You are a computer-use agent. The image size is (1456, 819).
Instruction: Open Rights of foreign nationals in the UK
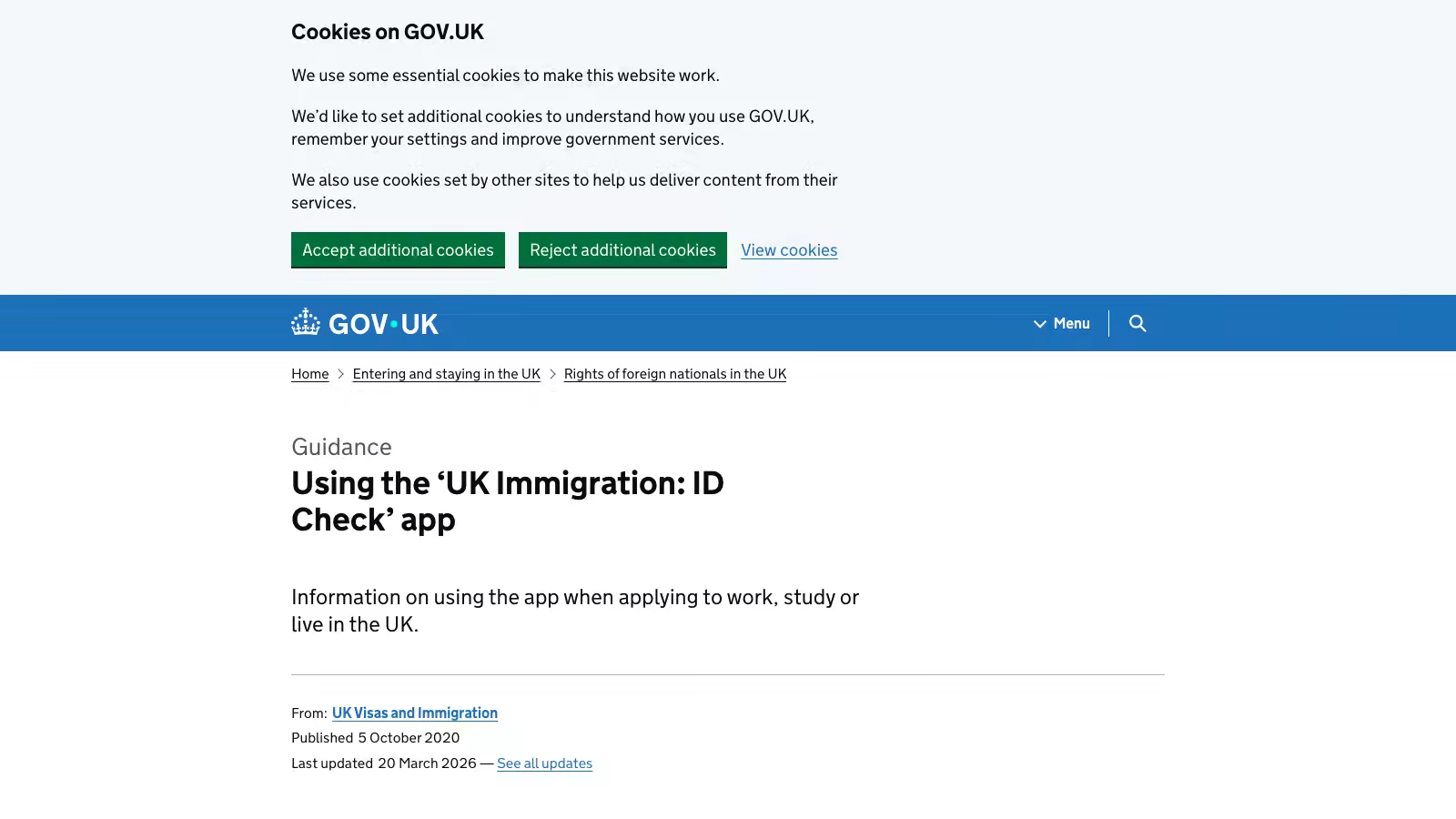pyautogui.click(x=674, y=373)
